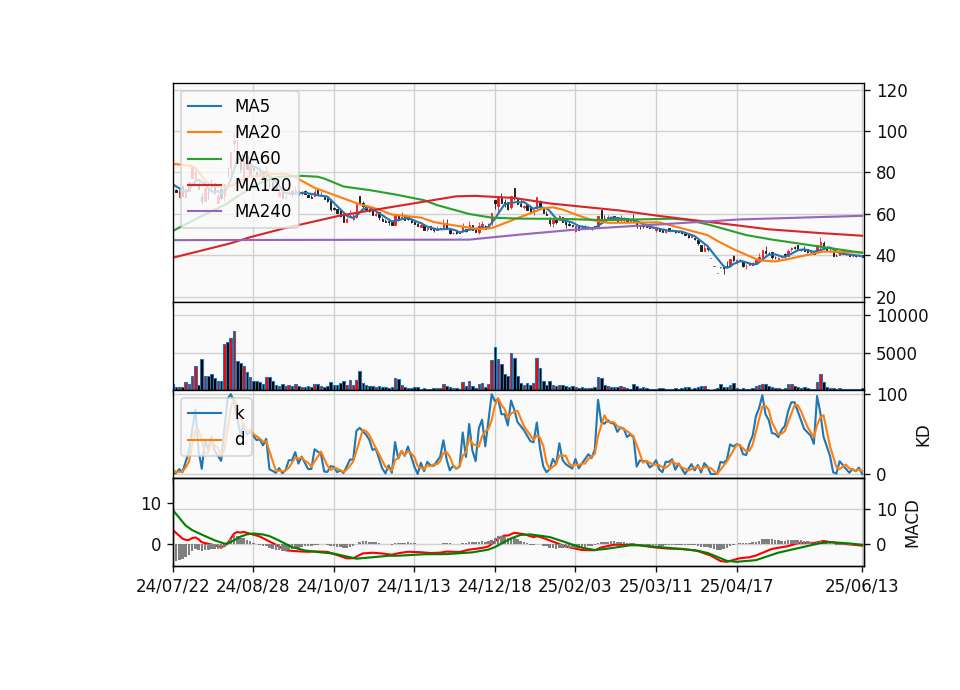Click the 25/04/17 date axis label
Image resolution: width=960 pixels, height=690 pixels.
[737, 586]
